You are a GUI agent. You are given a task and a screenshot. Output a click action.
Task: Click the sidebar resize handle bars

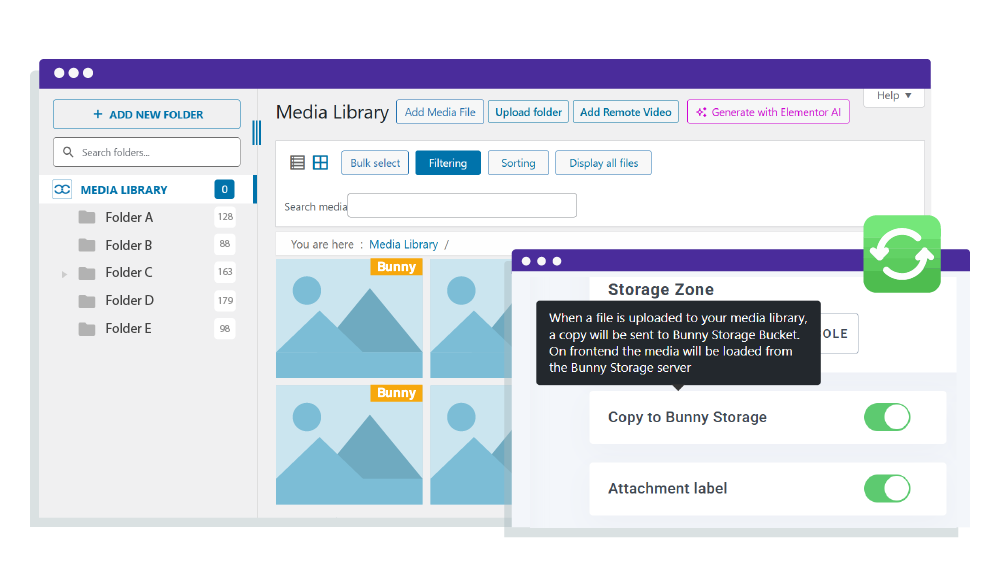pyautogui.click(x=256, y=132)
